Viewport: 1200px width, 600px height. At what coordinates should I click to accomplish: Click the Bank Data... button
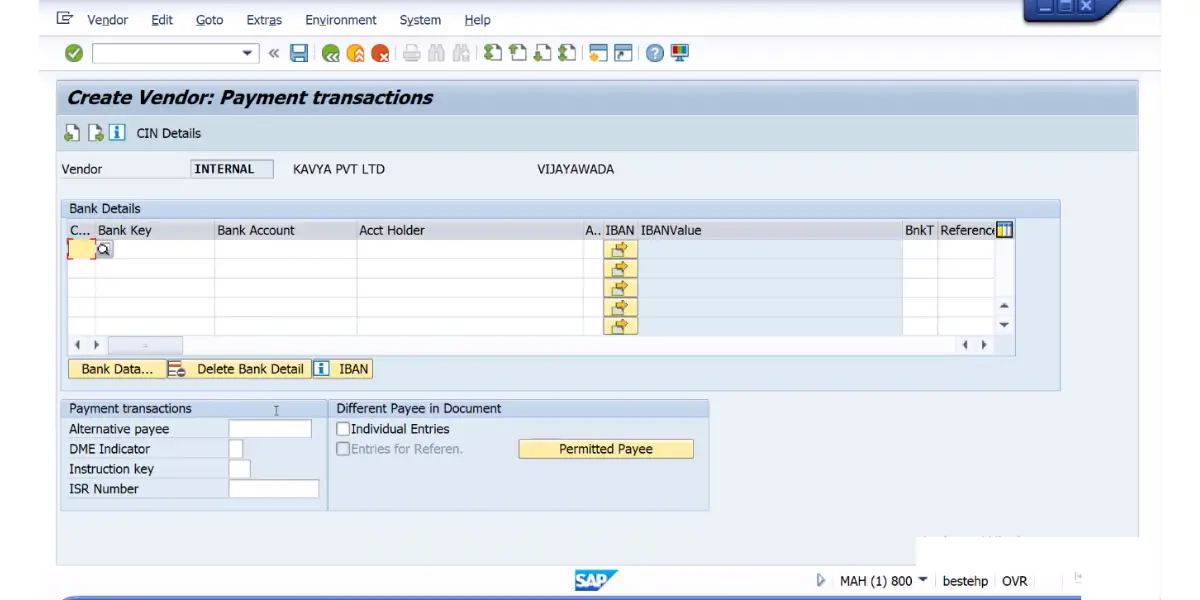click(x=117, y=369)
